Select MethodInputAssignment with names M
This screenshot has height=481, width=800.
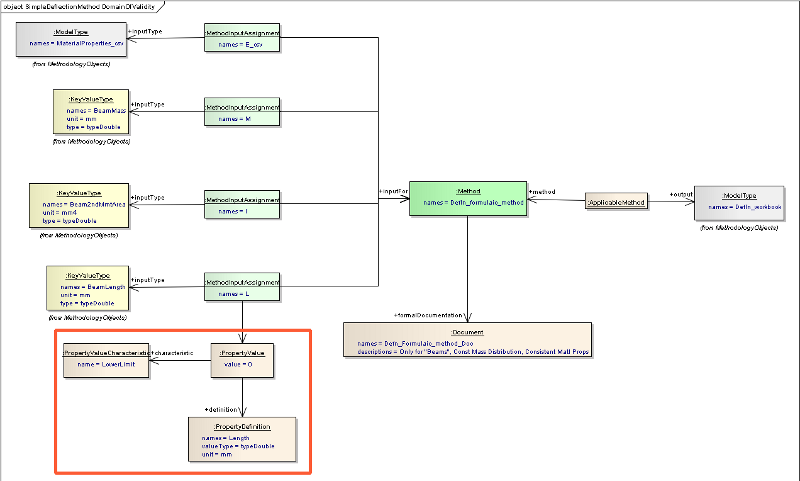coord(242,113)
